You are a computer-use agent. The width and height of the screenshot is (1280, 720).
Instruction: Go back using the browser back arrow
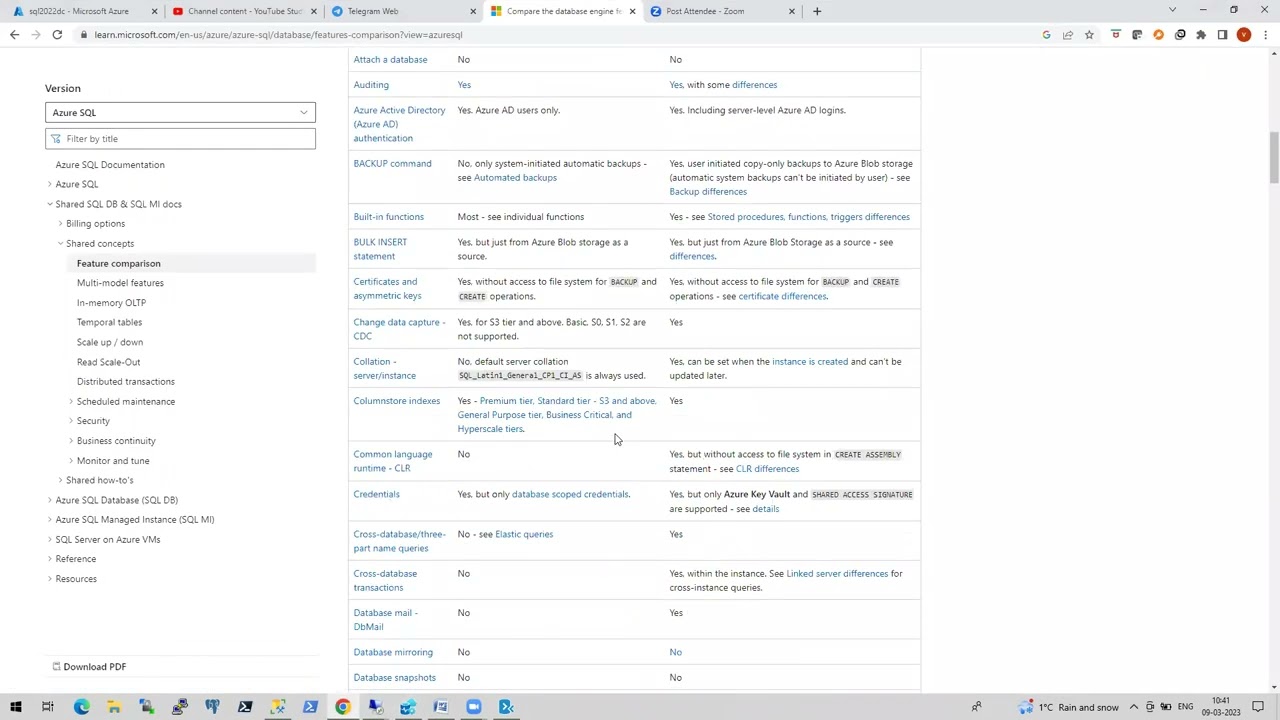click(x=14, y=35)
